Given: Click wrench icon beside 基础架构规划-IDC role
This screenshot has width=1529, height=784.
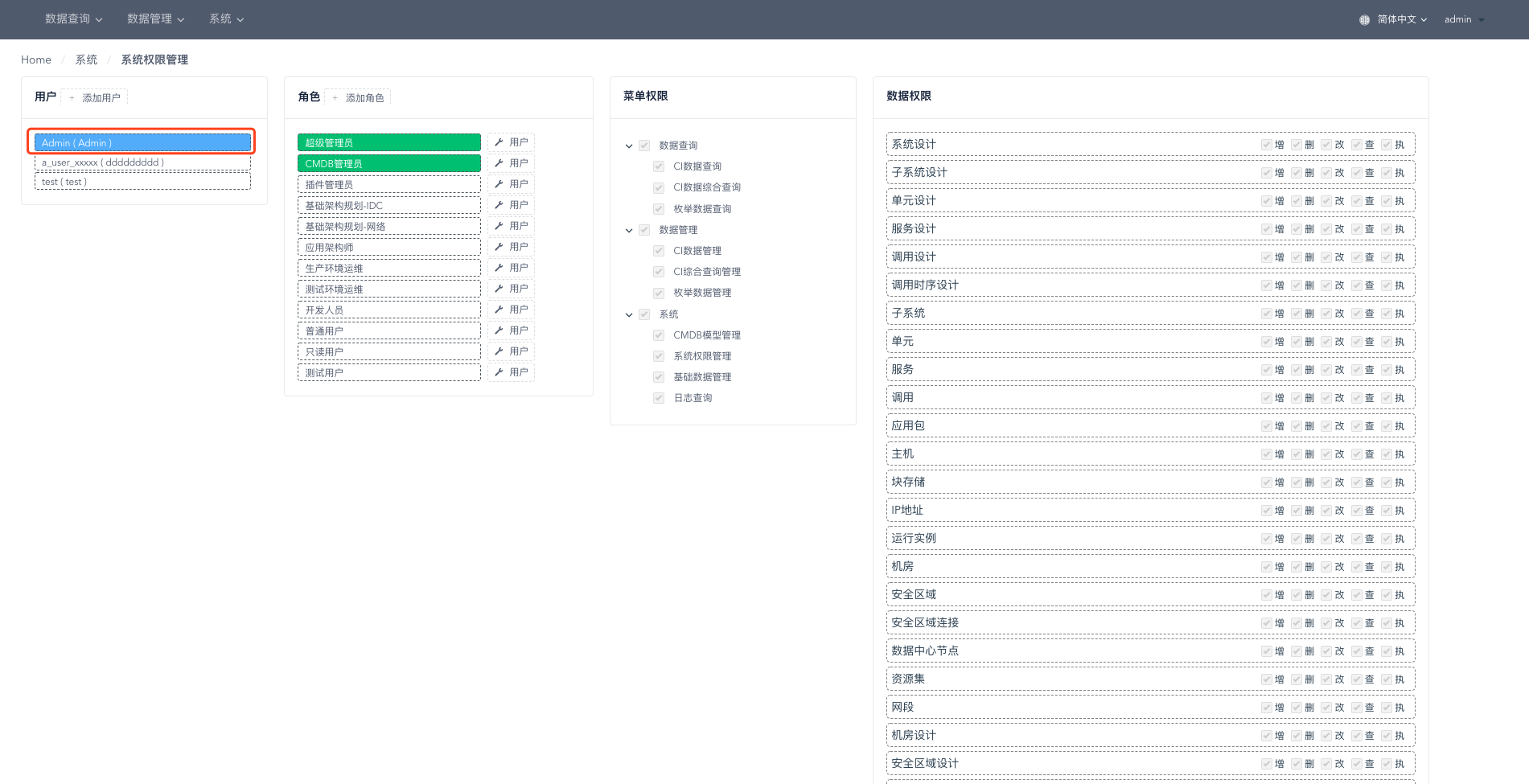Looking at the screenshot, I should [x=499, y=205].
